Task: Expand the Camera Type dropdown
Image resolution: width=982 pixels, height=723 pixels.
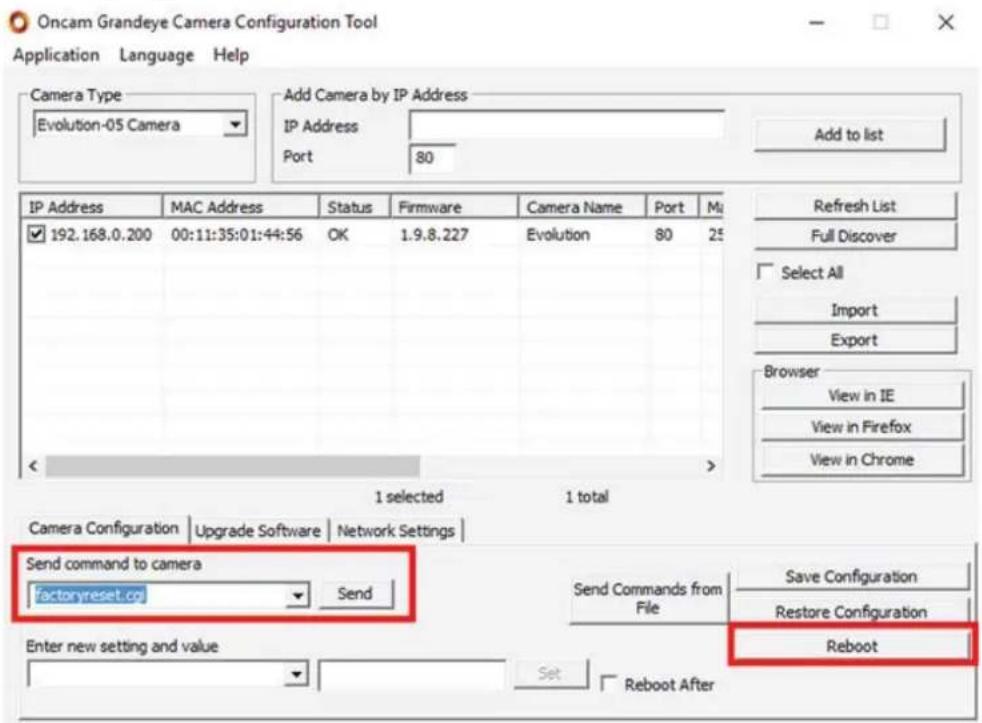Action: pyautogui.click(x=235, y=124)
